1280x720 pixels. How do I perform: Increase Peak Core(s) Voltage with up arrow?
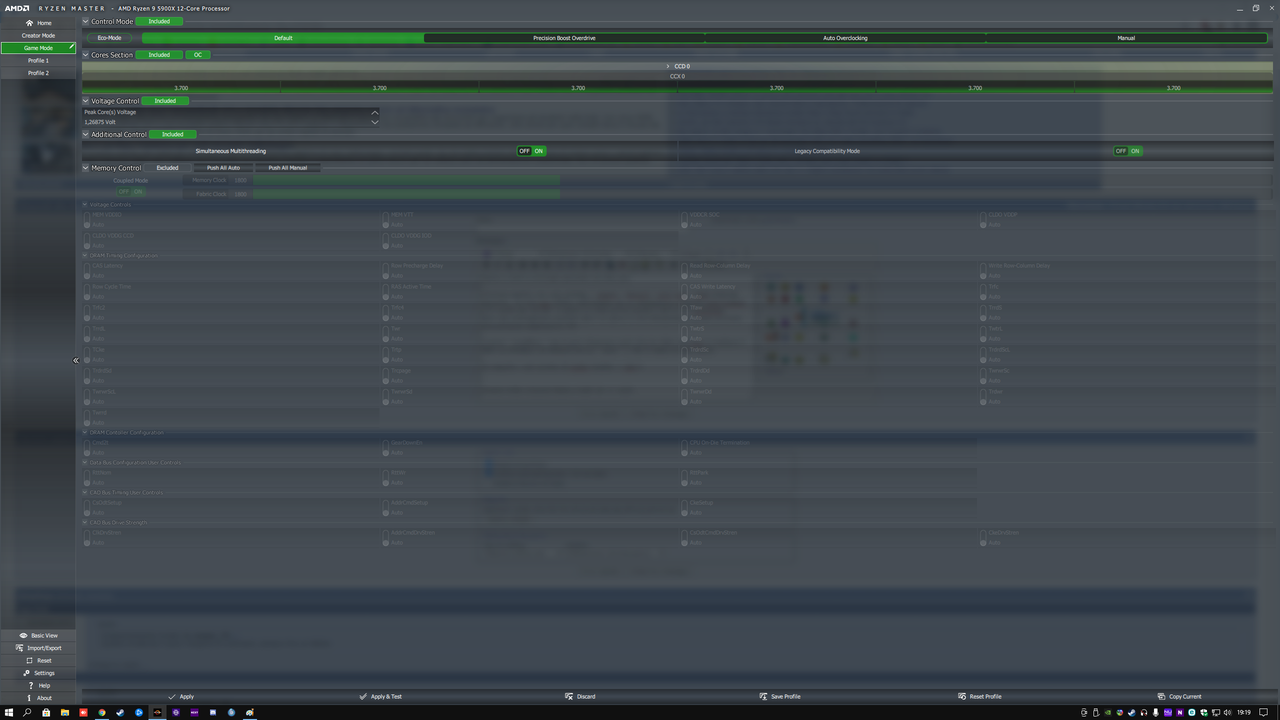pos(375,112)
